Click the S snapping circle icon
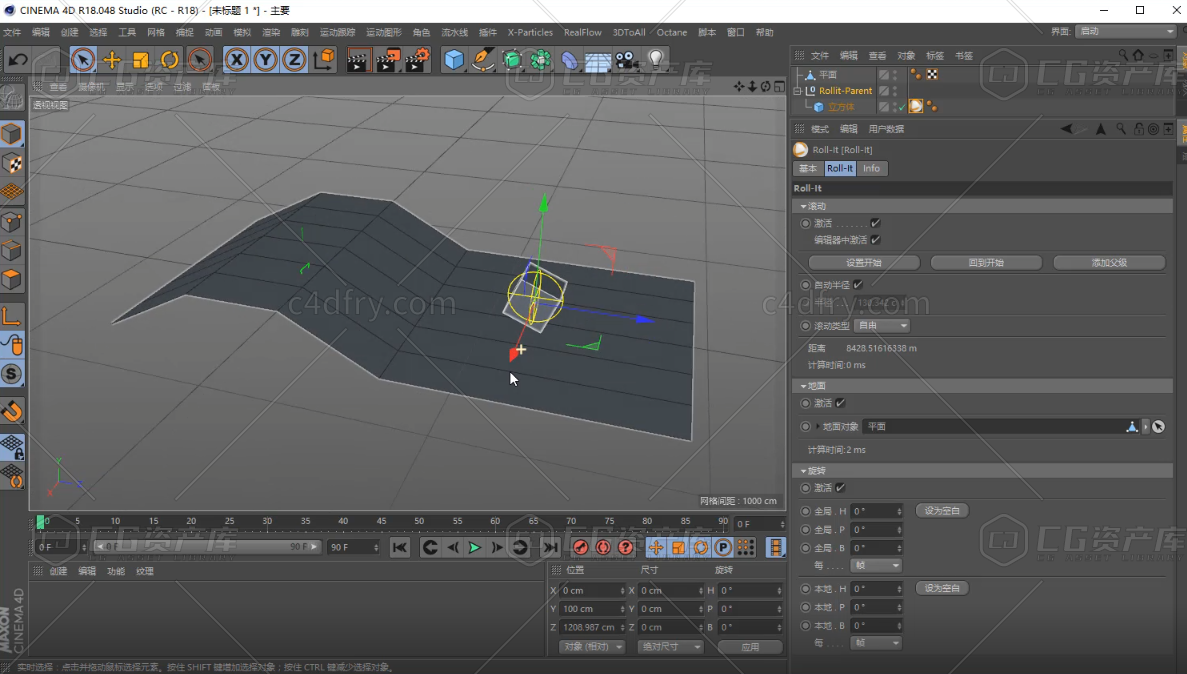 click(11, 374)
